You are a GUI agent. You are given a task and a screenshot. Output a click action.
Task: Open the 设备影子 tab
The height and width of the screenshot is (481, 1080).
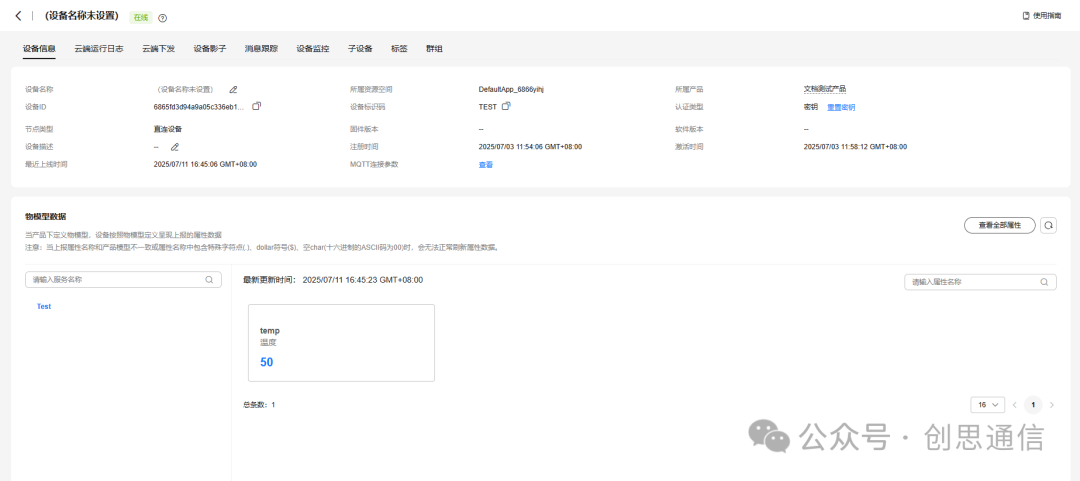[x=210, y=49]
